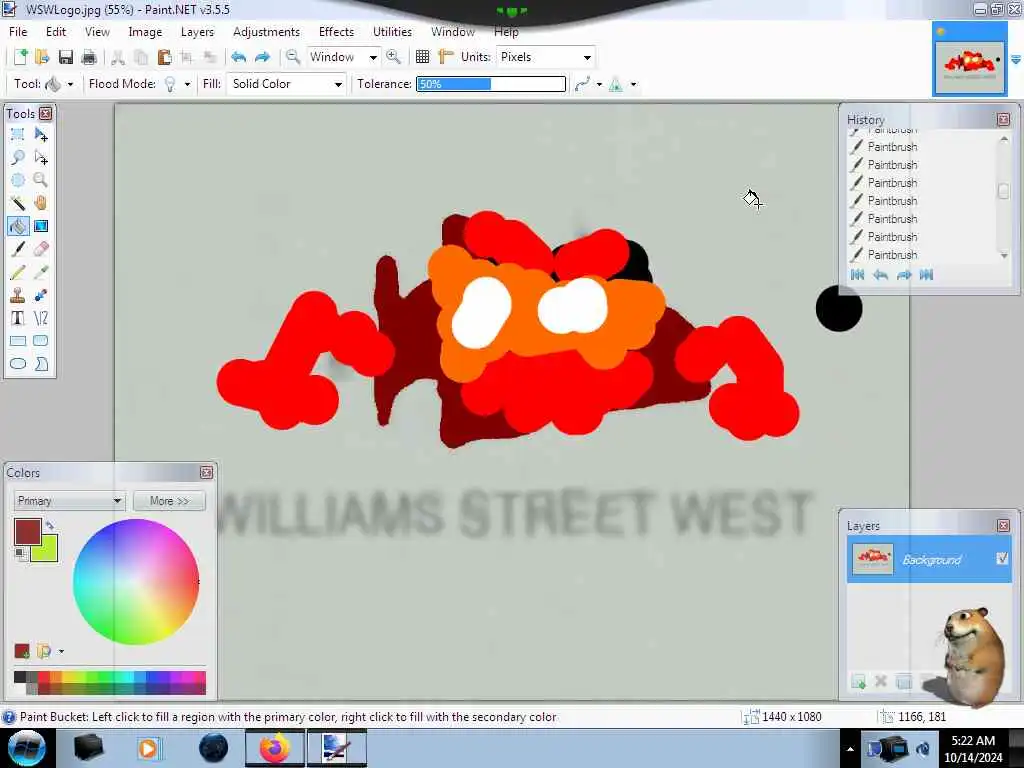Viewport: 1024px width, 768px height.
Task: Open the Effects menu
Action: tap(336, 31)
